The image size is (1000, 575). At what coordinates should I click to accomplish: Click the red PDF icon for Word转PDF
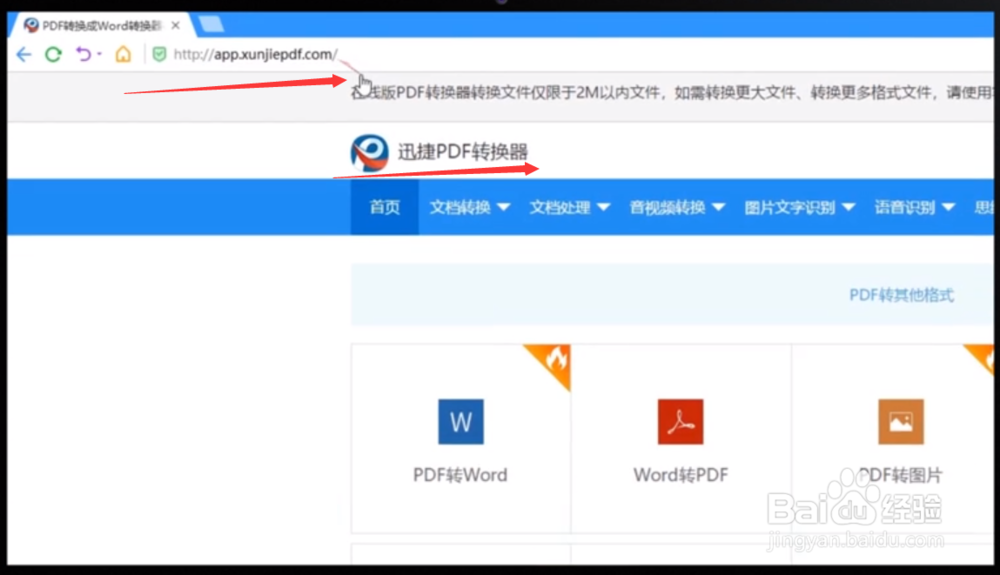click(680, 421)
